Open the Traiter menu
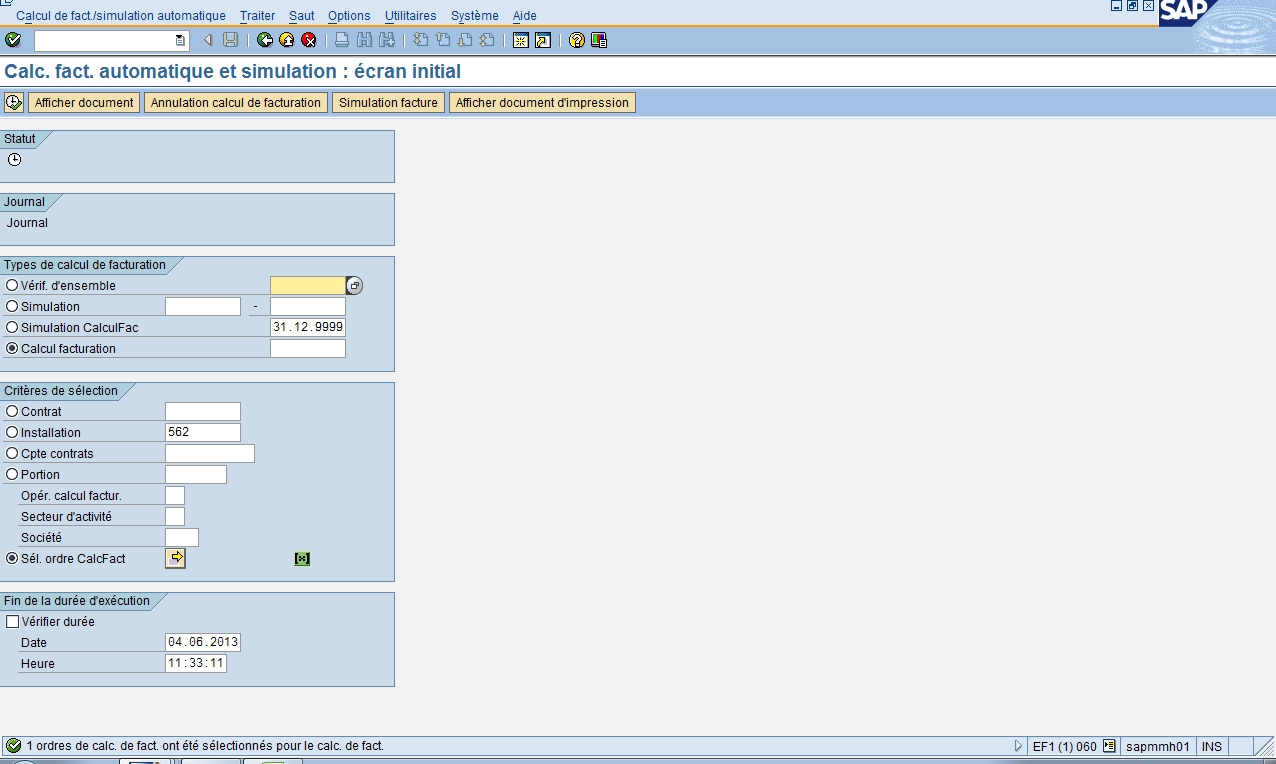Screen dimensions: 1276x764 [258, 16]
